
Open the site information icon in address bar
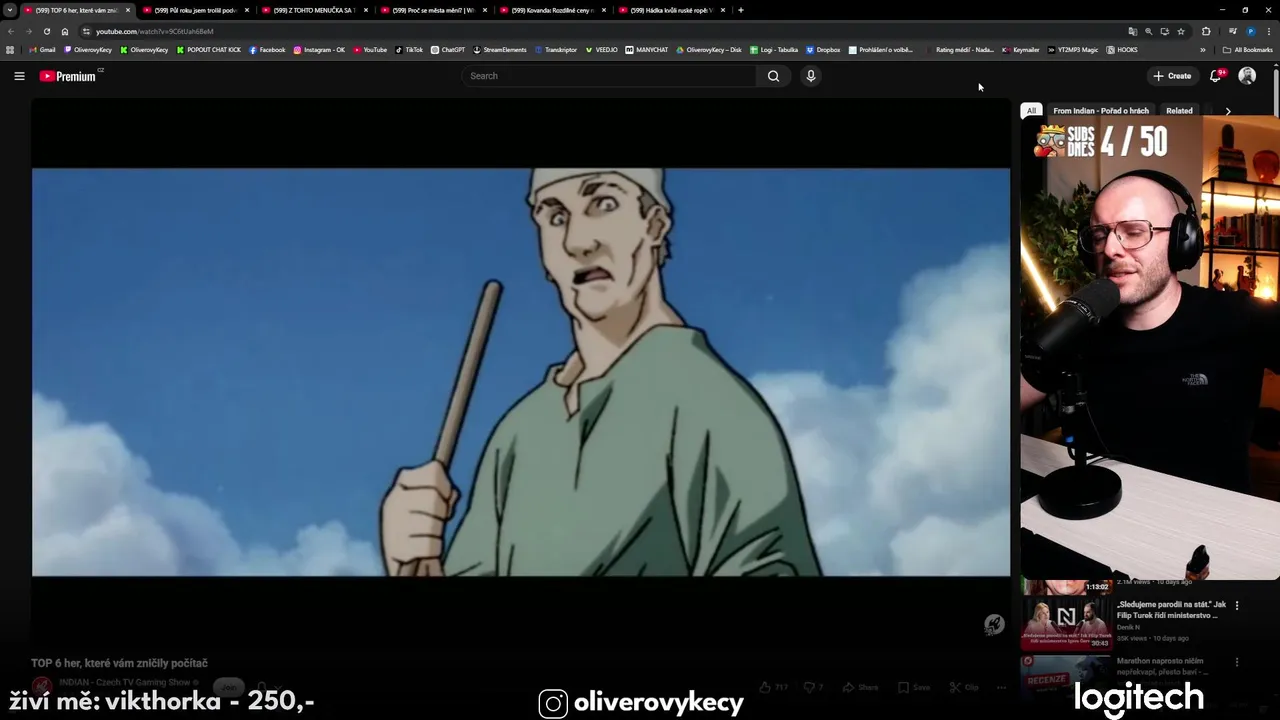pos(86,31)
